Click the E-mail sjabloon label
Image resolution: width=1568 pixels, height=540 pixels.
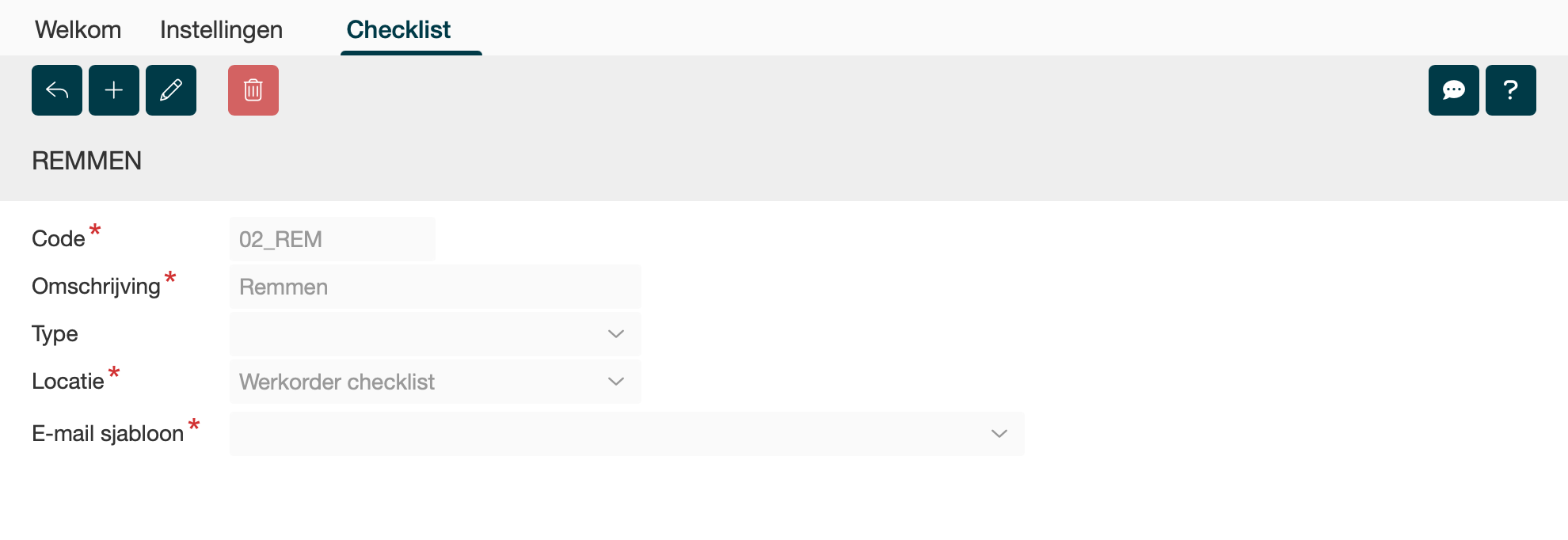click(108, 434)
